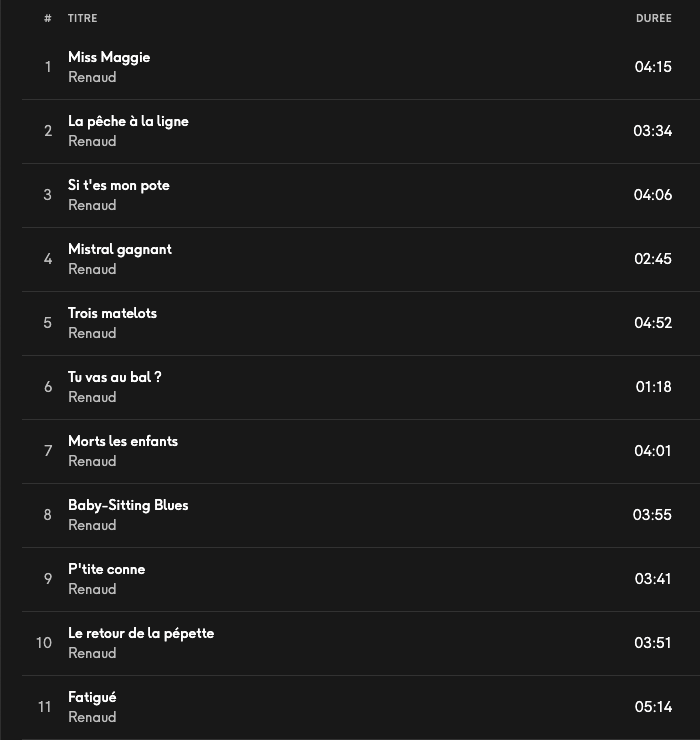
Task: Select the song Fatigué
Action: [92, 698]
